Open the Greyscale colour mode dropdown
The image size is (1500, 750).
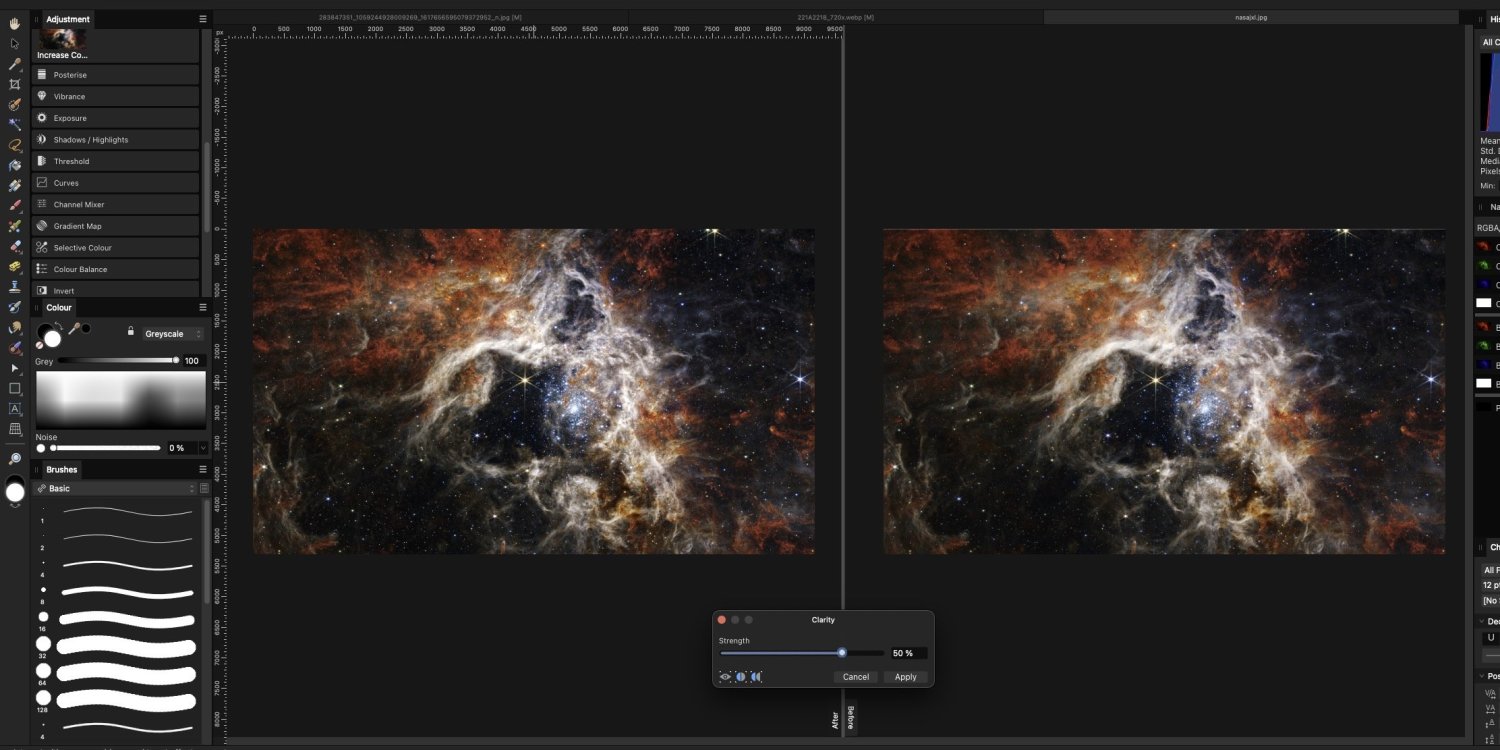(172, 334)
